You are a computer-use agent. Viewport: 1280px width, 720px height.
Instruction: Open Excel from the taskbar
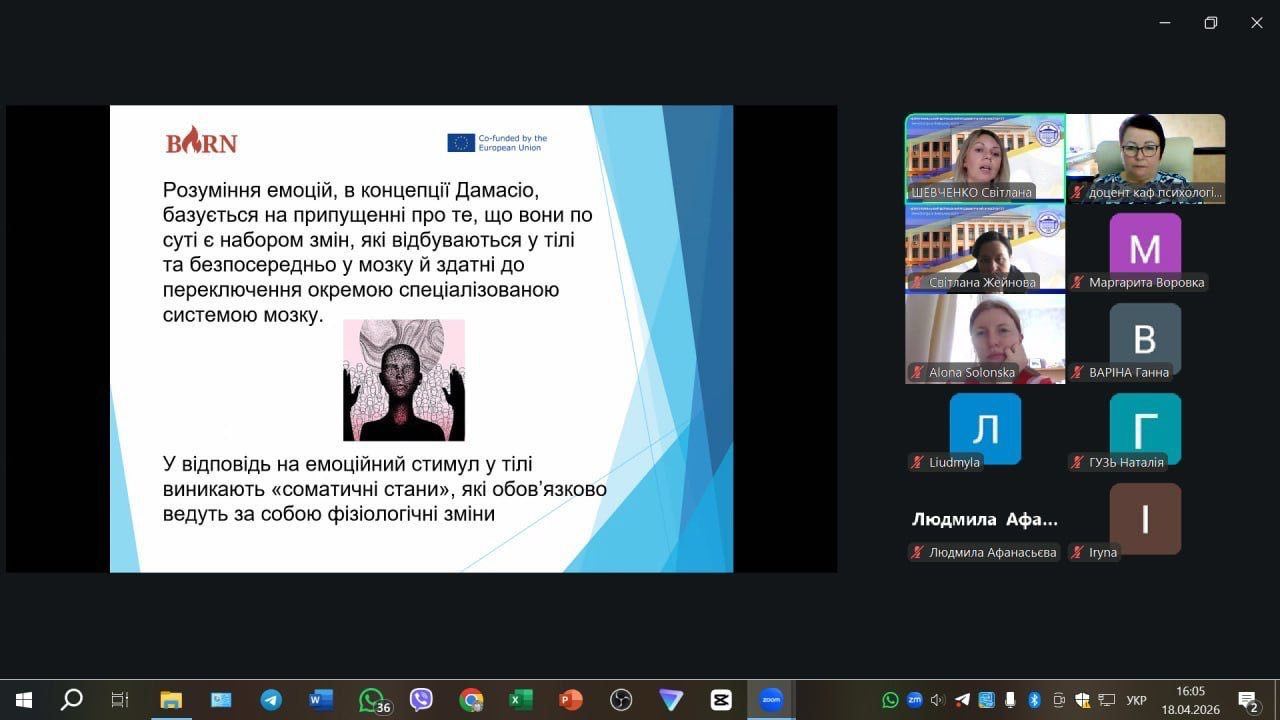pyautogui.click(x=521, y=700)
